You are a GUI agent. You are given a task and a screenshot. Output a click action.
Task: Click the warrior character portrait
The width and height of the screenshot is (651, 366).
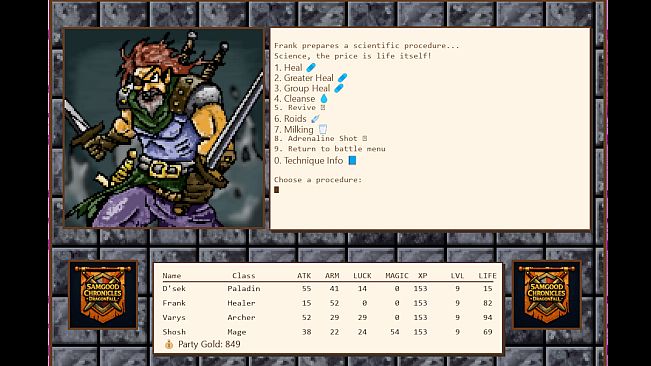[164, 128]
